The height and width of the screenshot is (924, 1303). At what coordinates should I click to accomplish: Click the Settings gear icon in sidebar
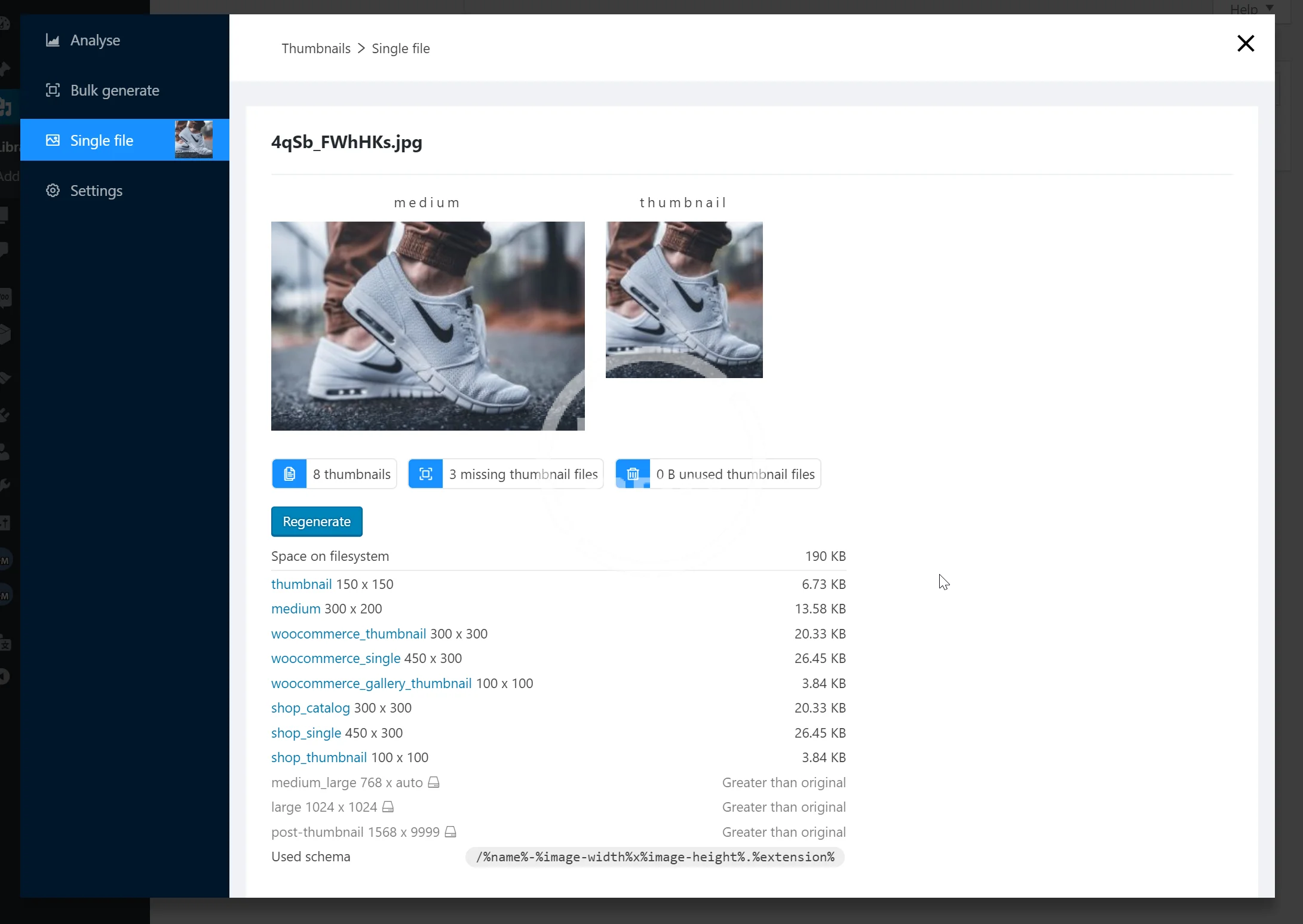[53, 191]
